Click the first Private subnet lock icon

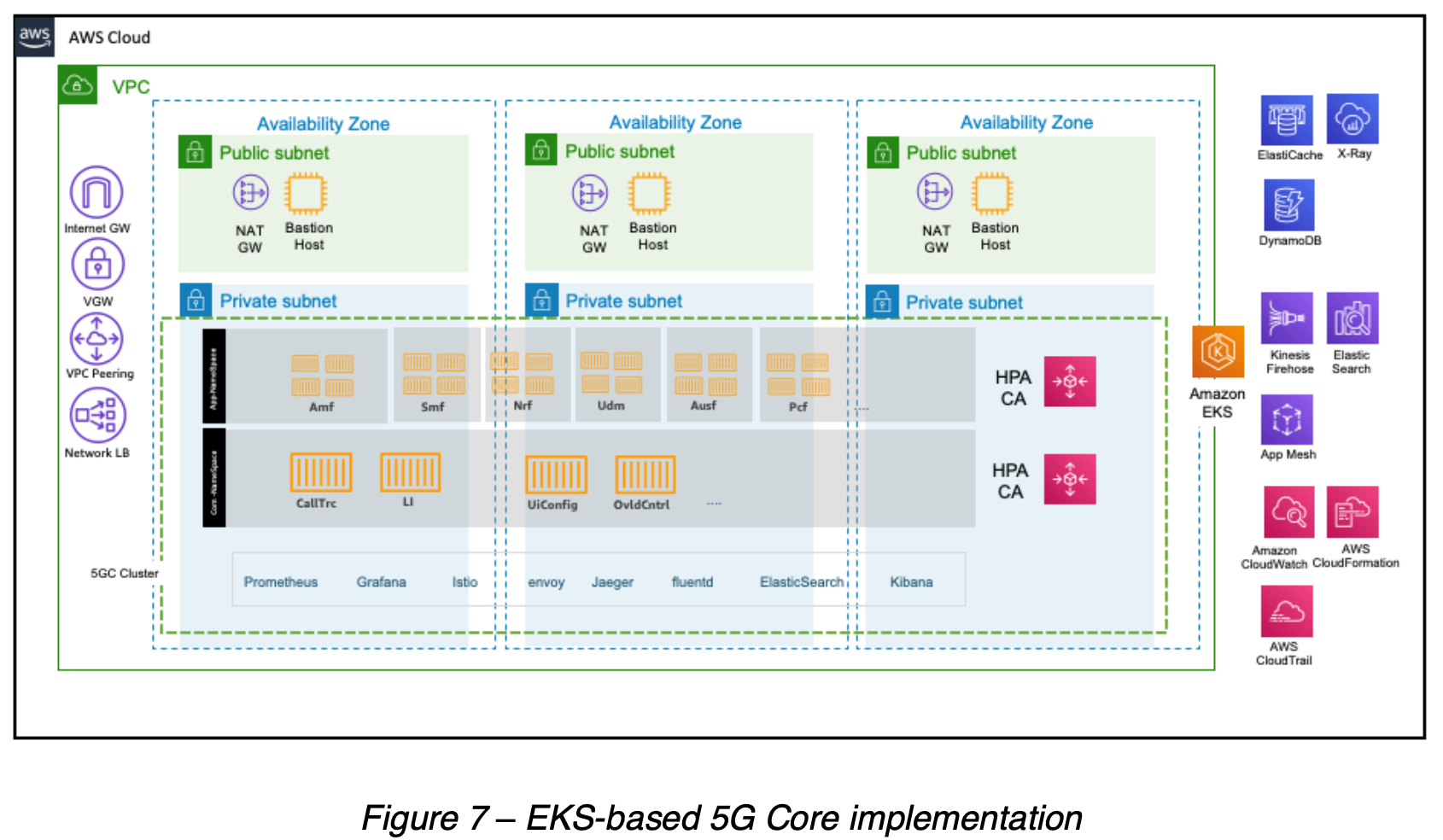click(196, 300)
